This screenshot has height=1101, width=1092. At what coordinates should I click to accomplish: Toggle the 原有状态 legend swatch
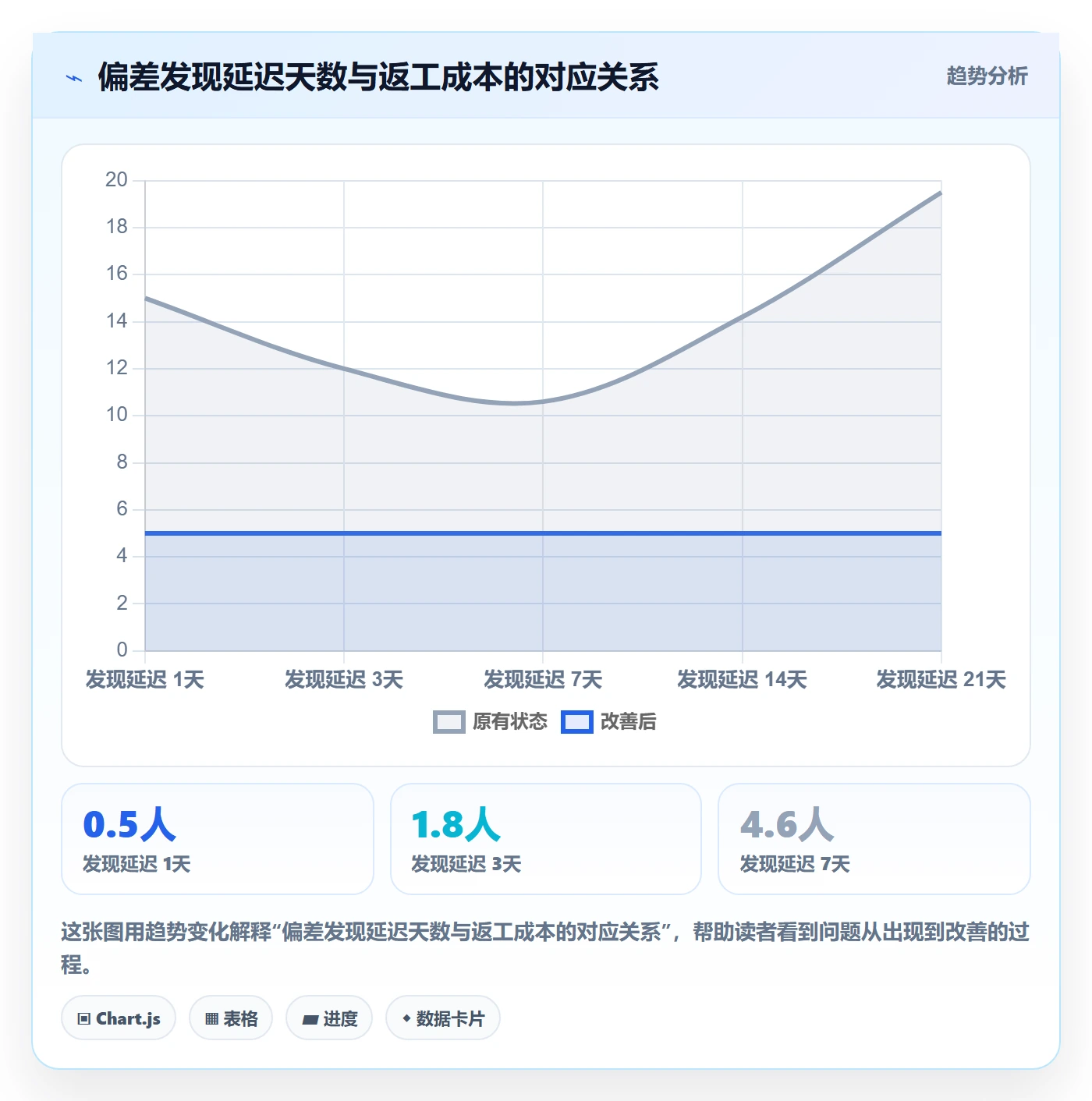pyautogui.click(x=449, y=722)
